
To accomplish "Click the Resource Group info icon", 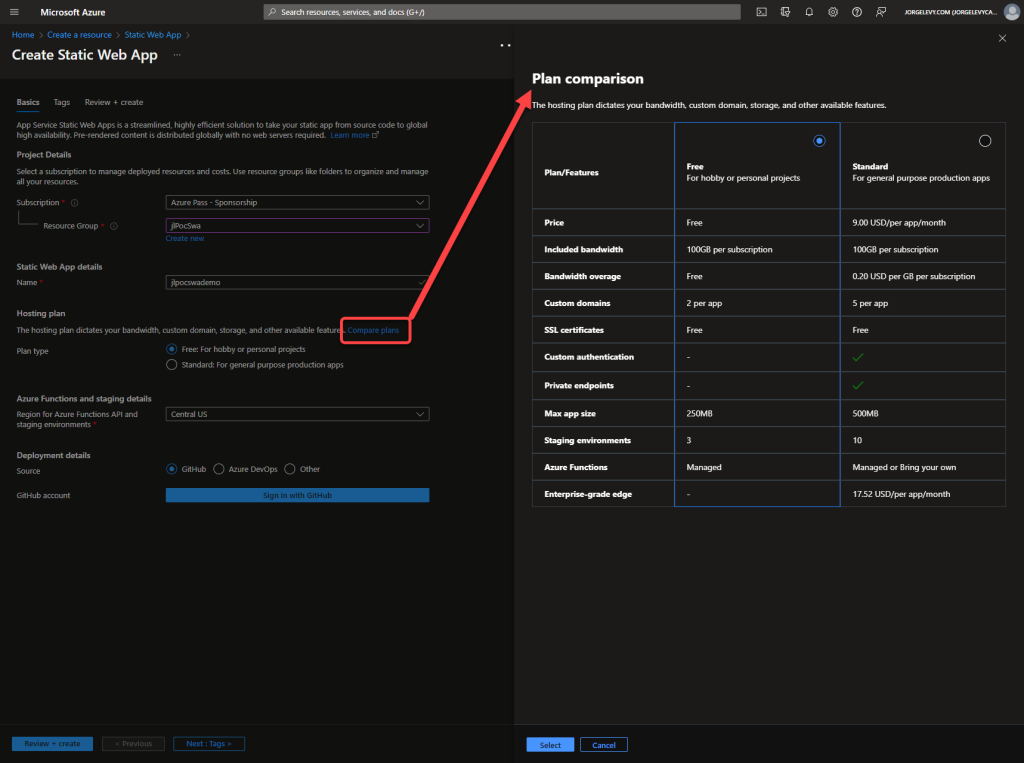I will [114, 226].
